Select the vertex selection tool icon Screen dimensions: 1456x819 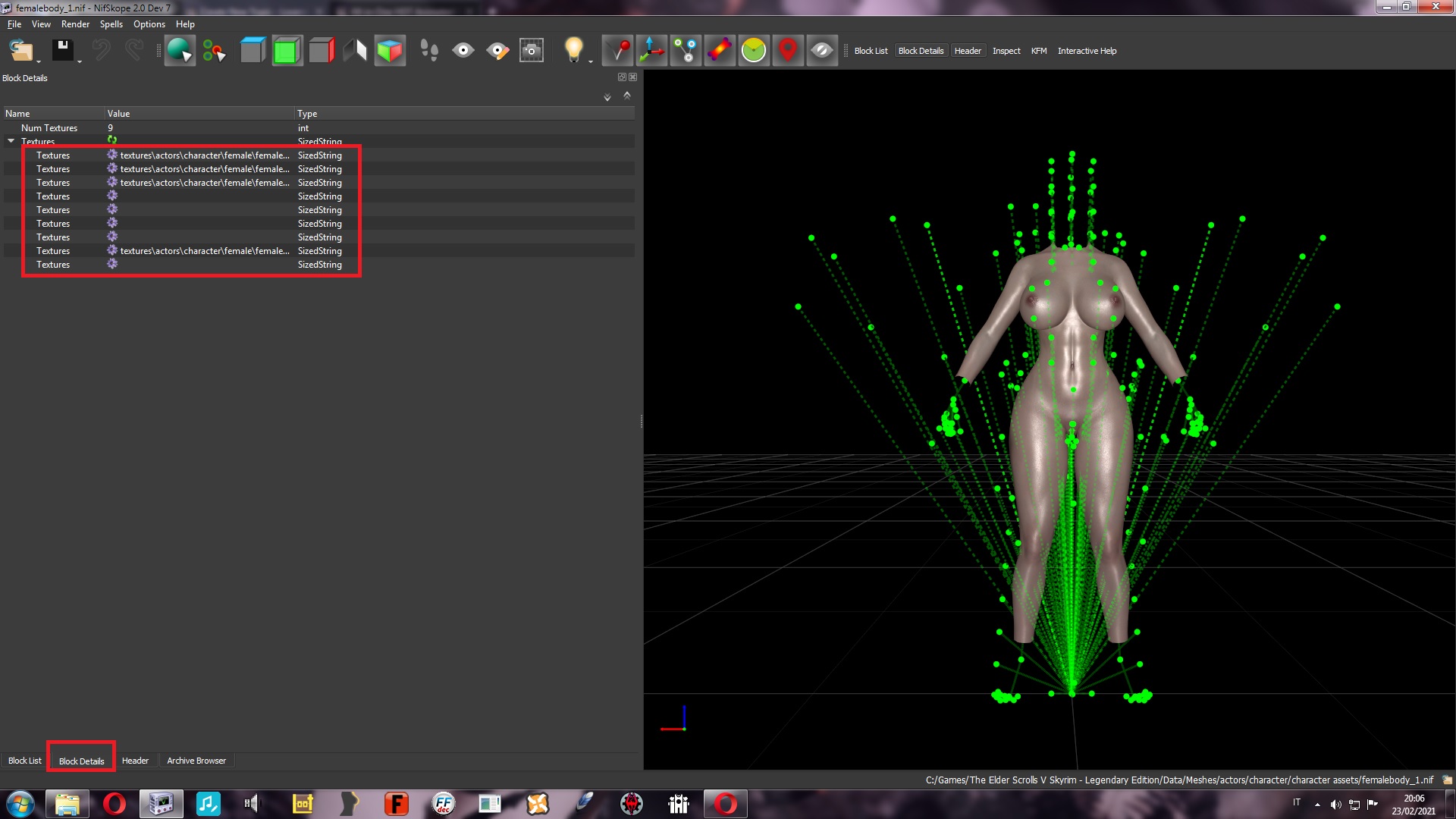214,51
